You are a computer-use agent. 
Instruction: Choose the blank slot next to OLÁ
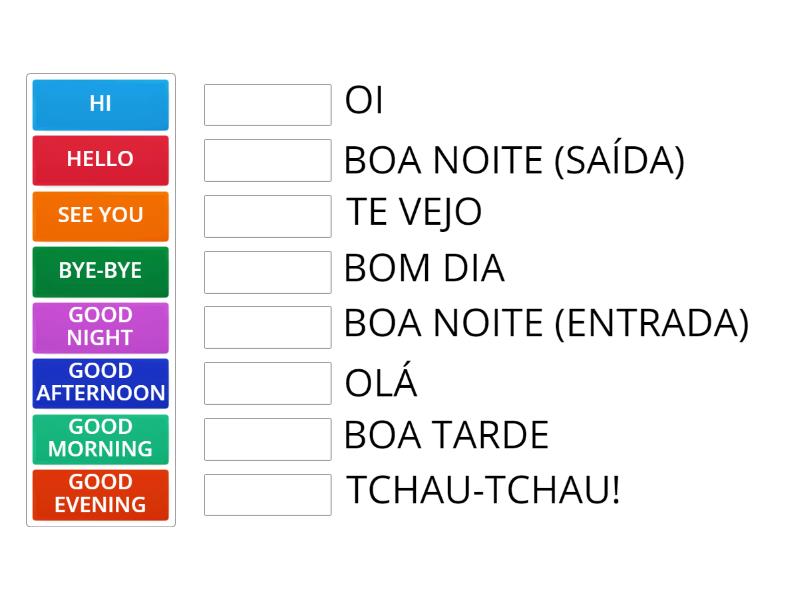tap(267, 383)
